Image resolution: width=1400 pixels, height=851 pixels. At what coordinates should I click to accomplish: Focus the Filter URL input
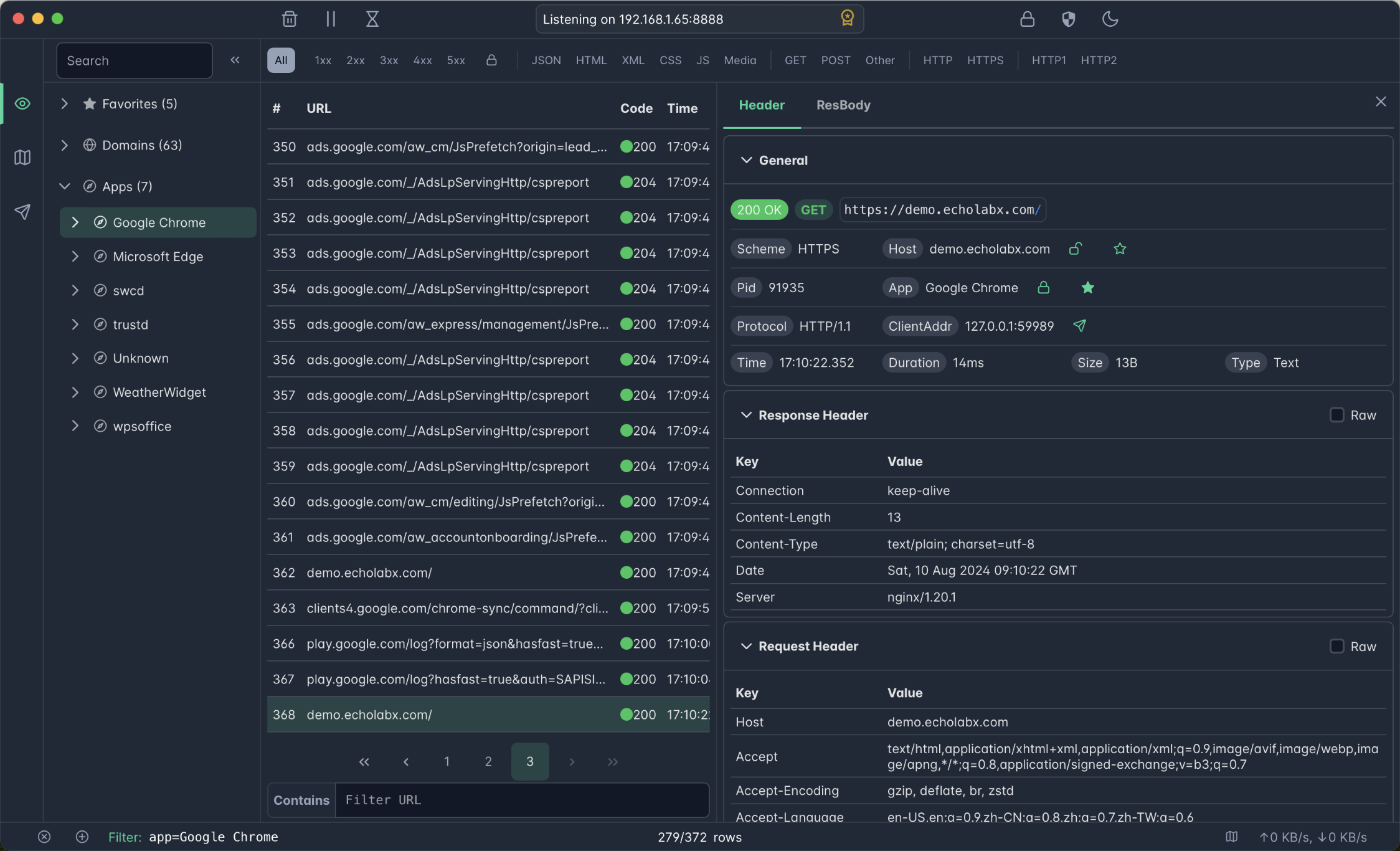(522, 800)
